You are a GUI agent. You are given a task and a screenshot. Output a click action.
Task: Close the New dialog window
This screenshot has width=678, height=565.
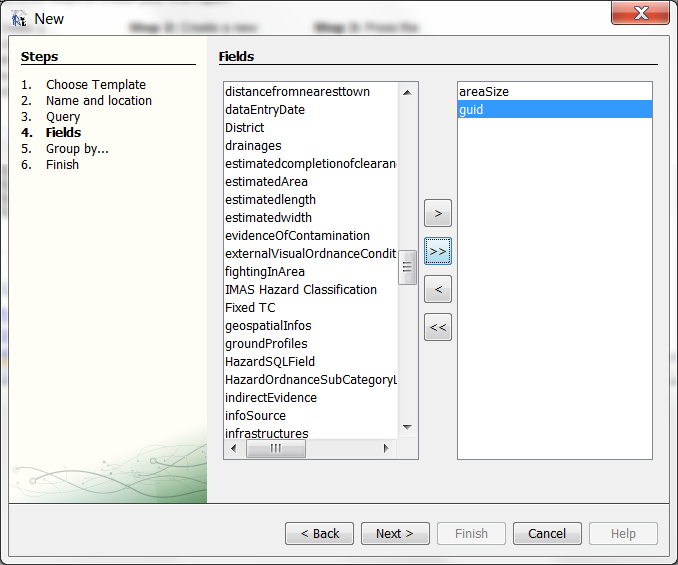click(x=639, y=13)
